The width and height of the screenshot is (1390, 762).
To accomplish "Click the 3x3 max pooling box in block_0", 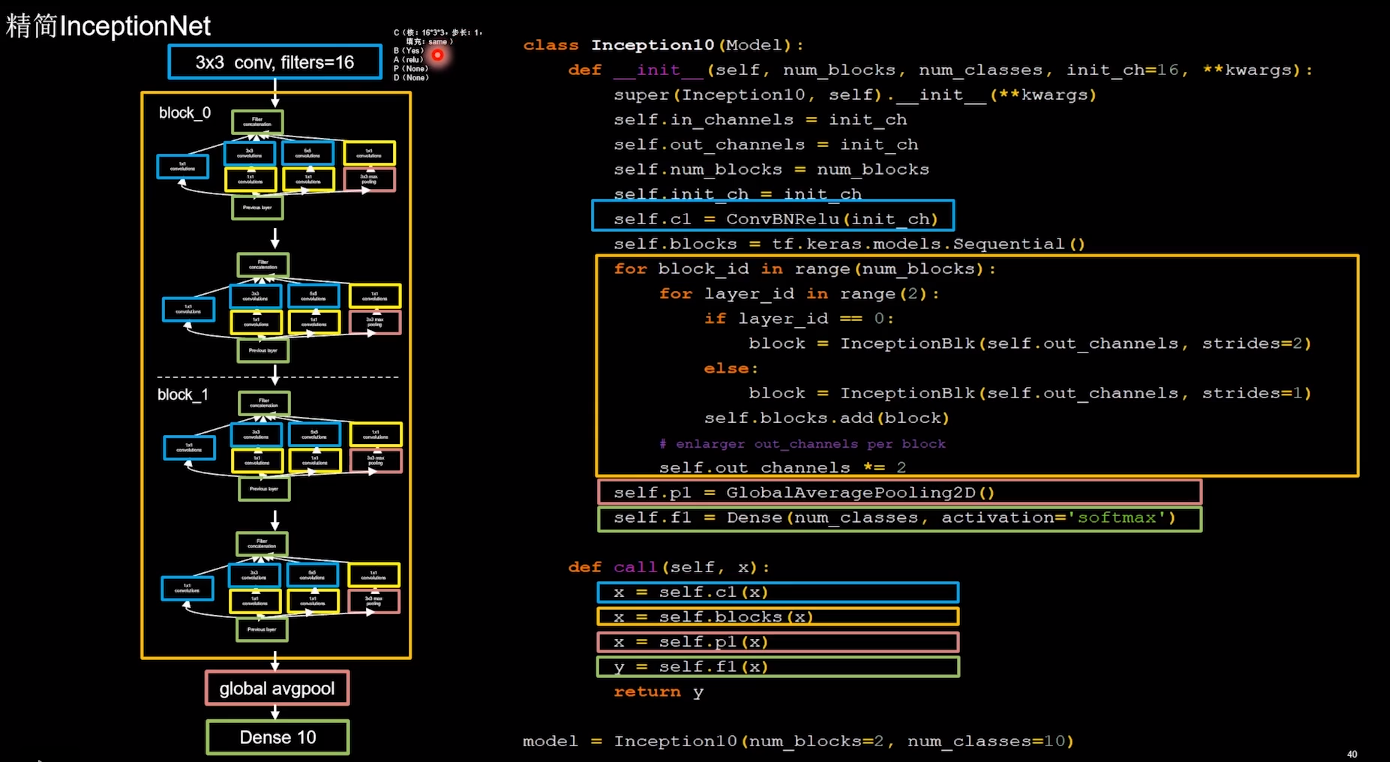I will [x=368, y=176].
